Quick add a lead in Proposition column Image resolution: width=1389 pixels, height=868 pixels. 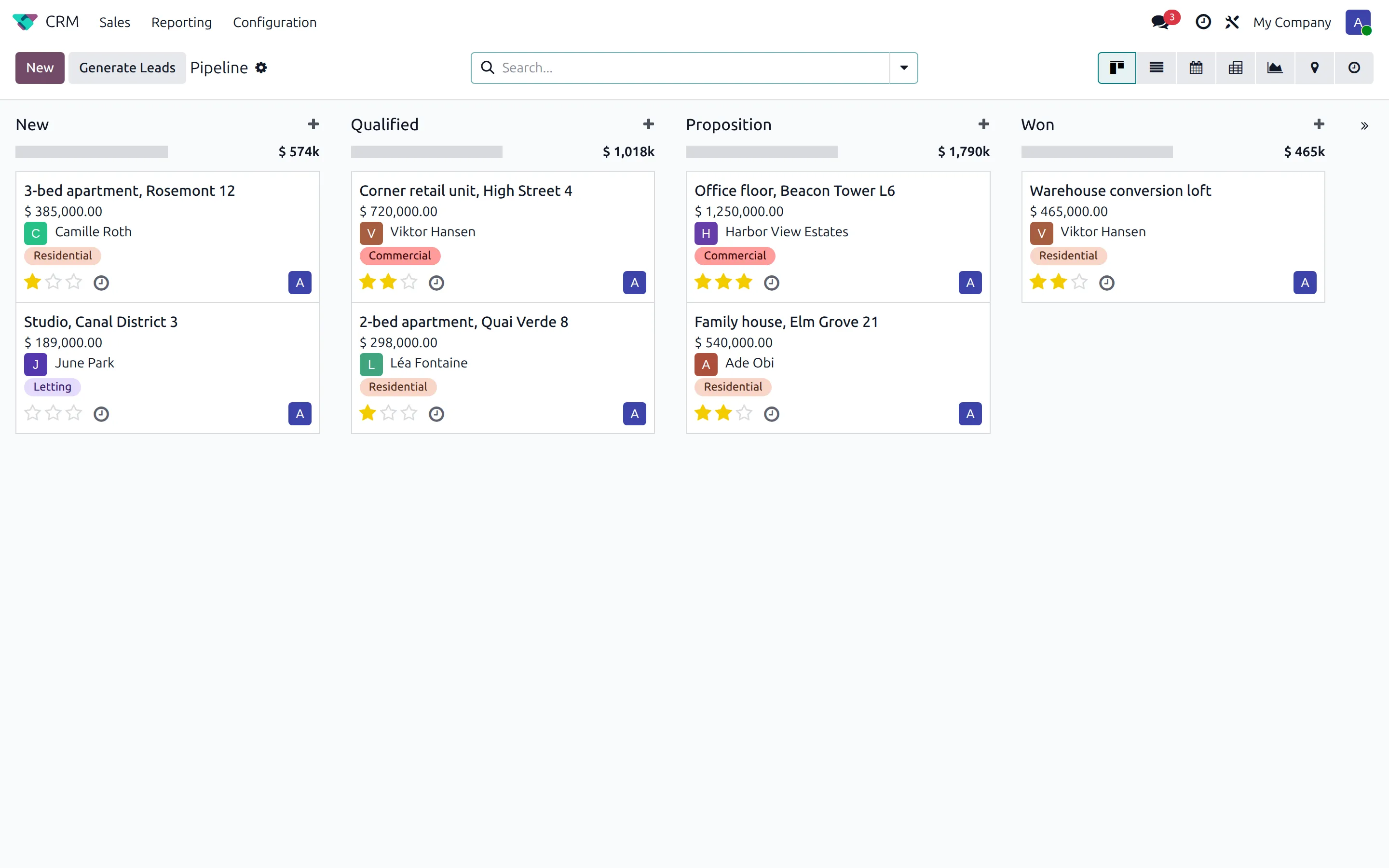(x=984, y=124)
